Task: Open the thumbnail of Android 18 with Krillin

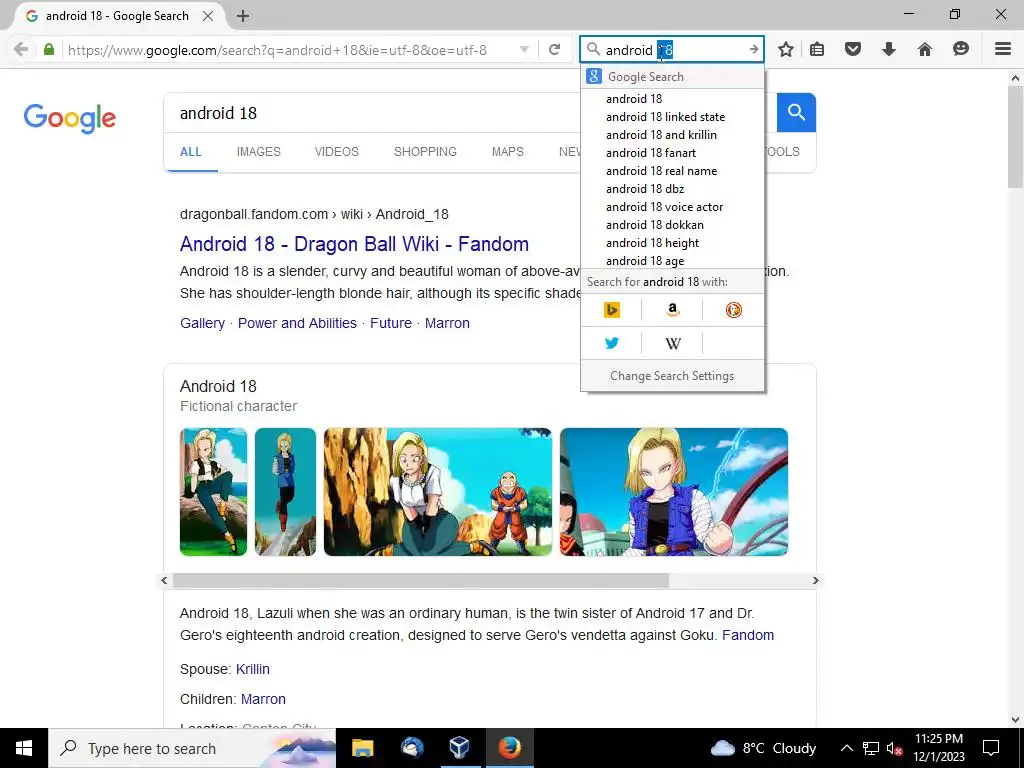Action: (438, 492)
